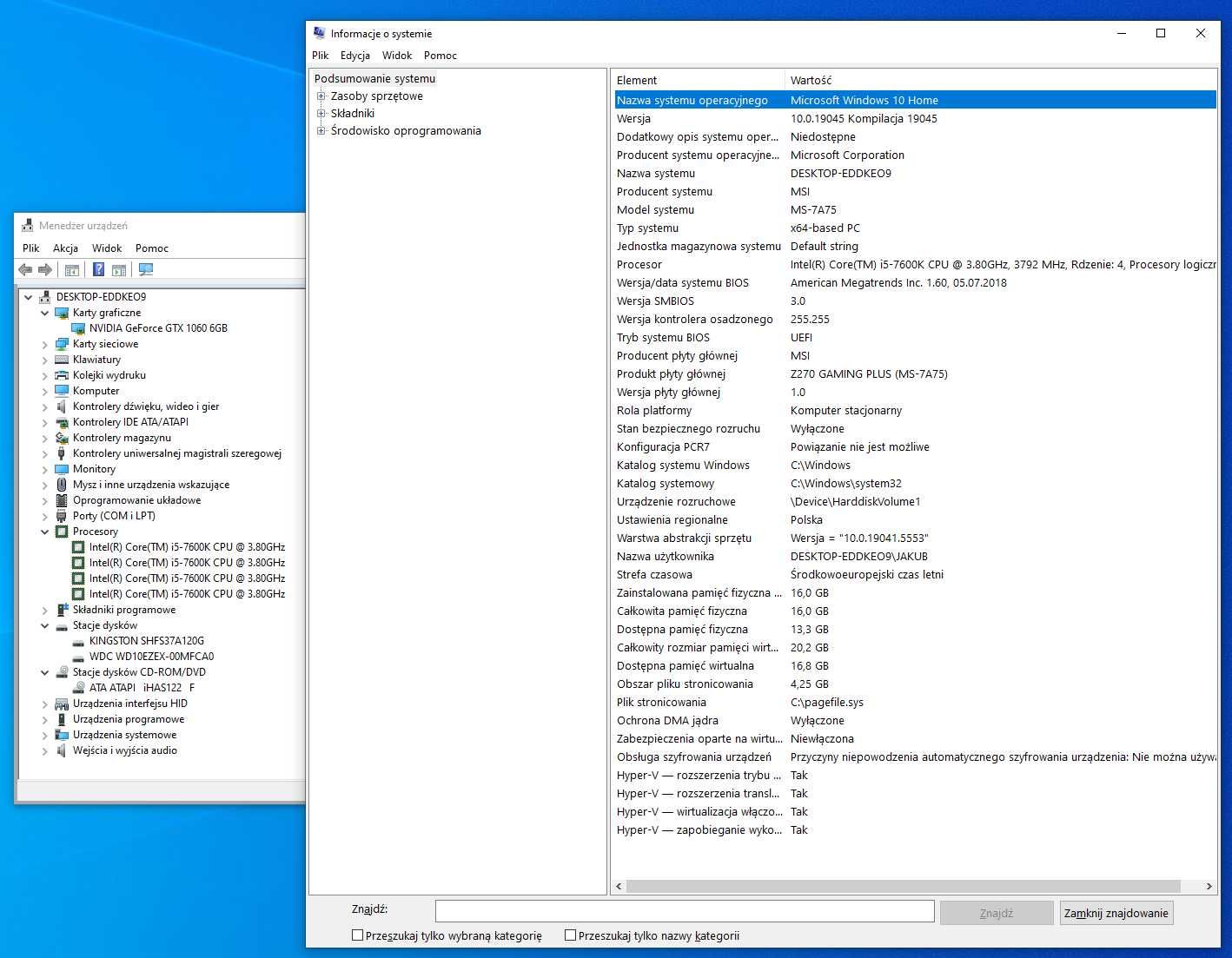This screenshot has height=958, width=1232.
Task: Collapse Stacje dysków CD-ROM/DVD category
Action: click(45, 672)
